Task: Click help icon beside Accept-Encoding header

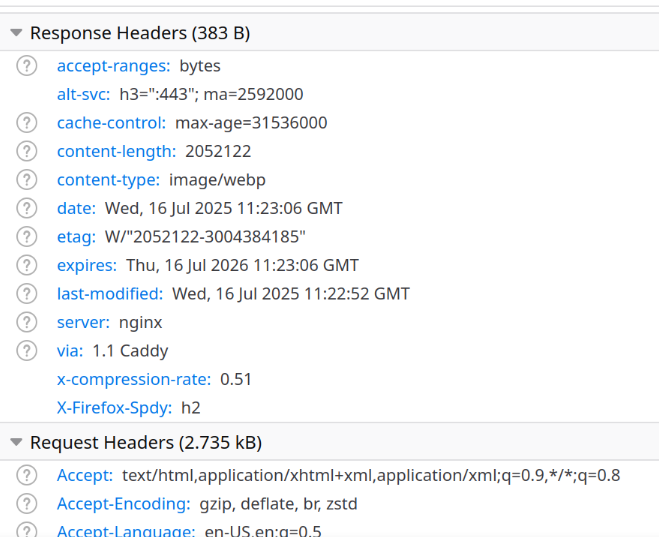Action: 26,504
